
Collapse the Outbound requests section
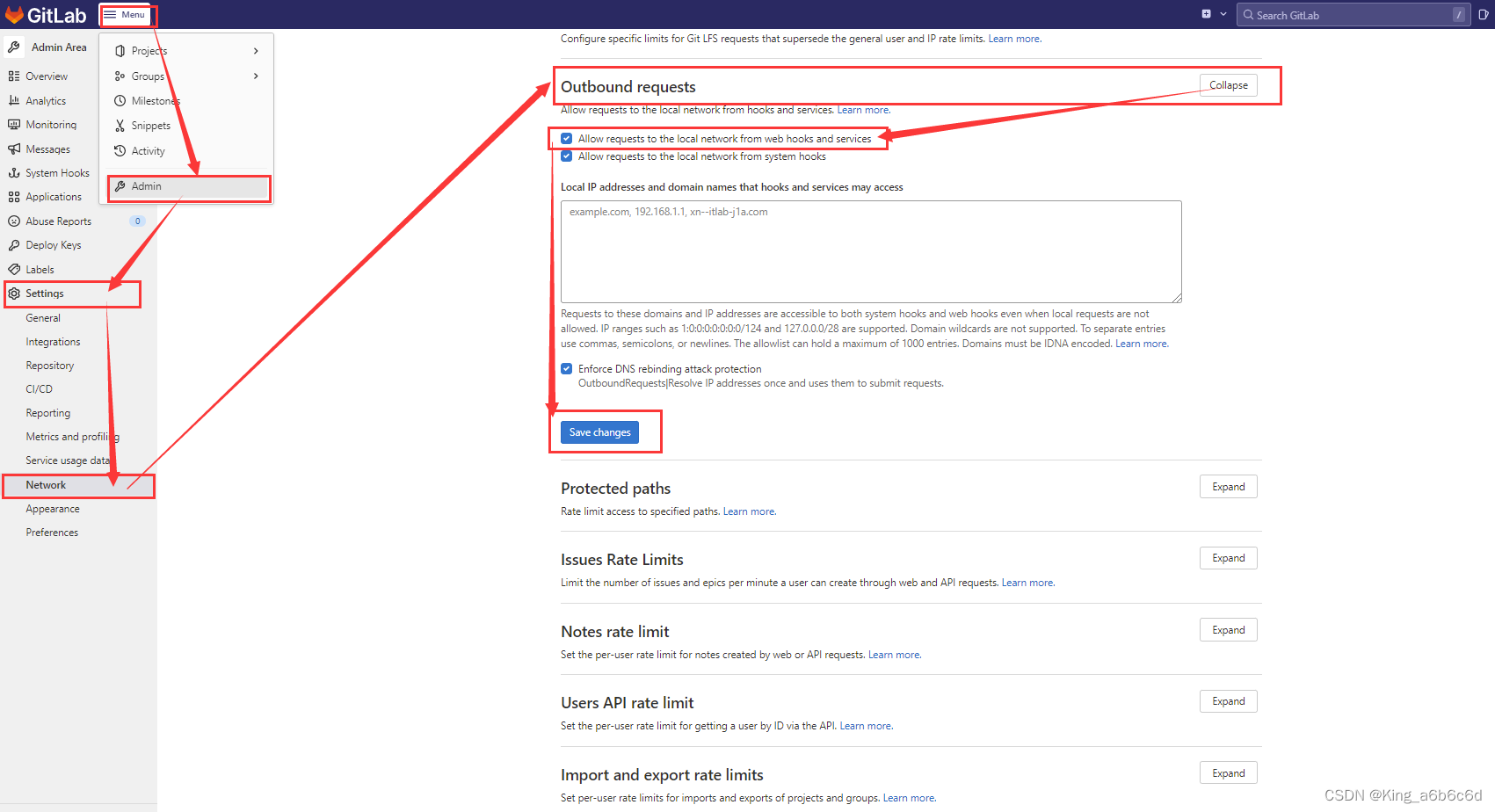point(1228,85)
